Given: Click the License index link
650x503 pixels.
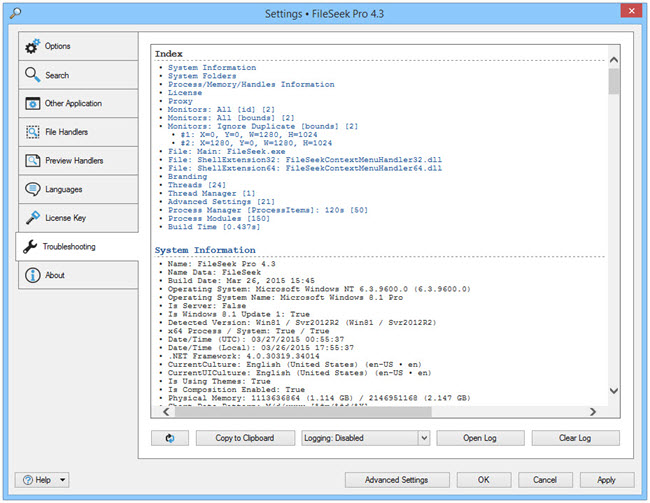Looking at the screenshot, I should coord(185,92).
